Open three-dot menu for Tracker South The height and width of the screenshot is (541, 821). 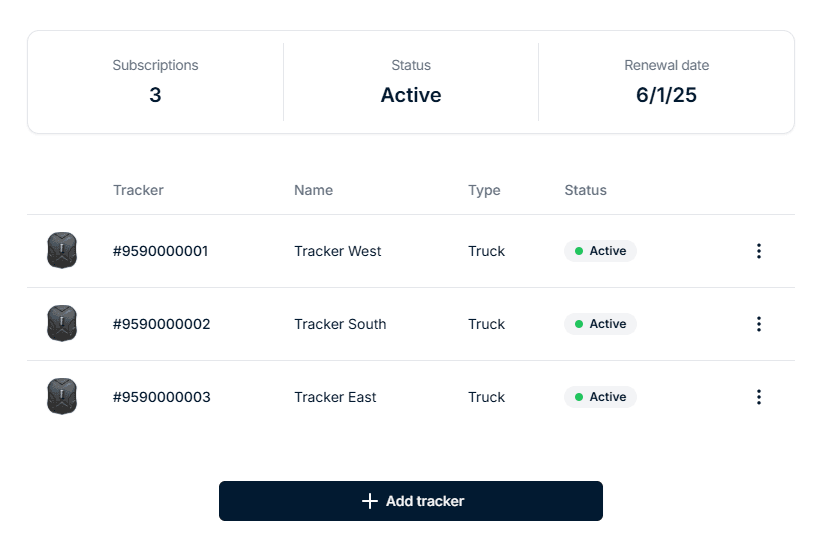tap(758, 324)
